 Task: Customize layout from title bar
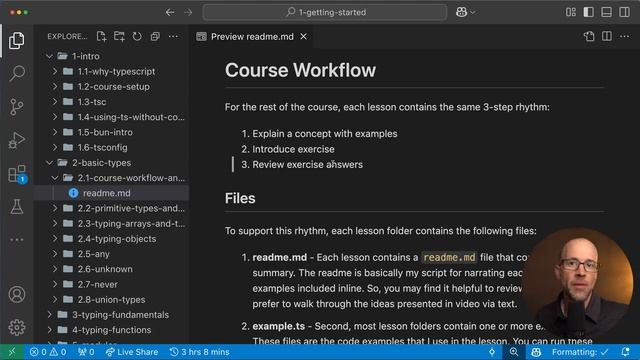[571, 12]
